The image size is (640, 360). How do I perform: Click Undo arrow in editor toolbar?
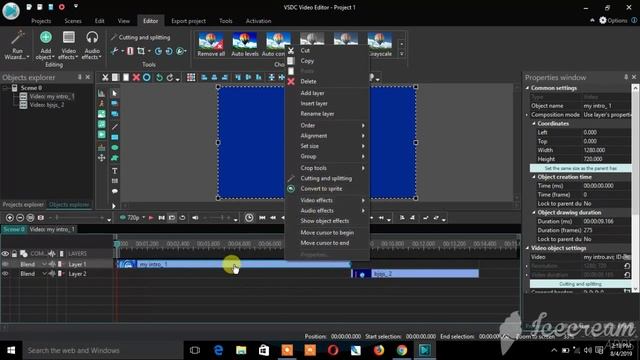pos(159,78)
